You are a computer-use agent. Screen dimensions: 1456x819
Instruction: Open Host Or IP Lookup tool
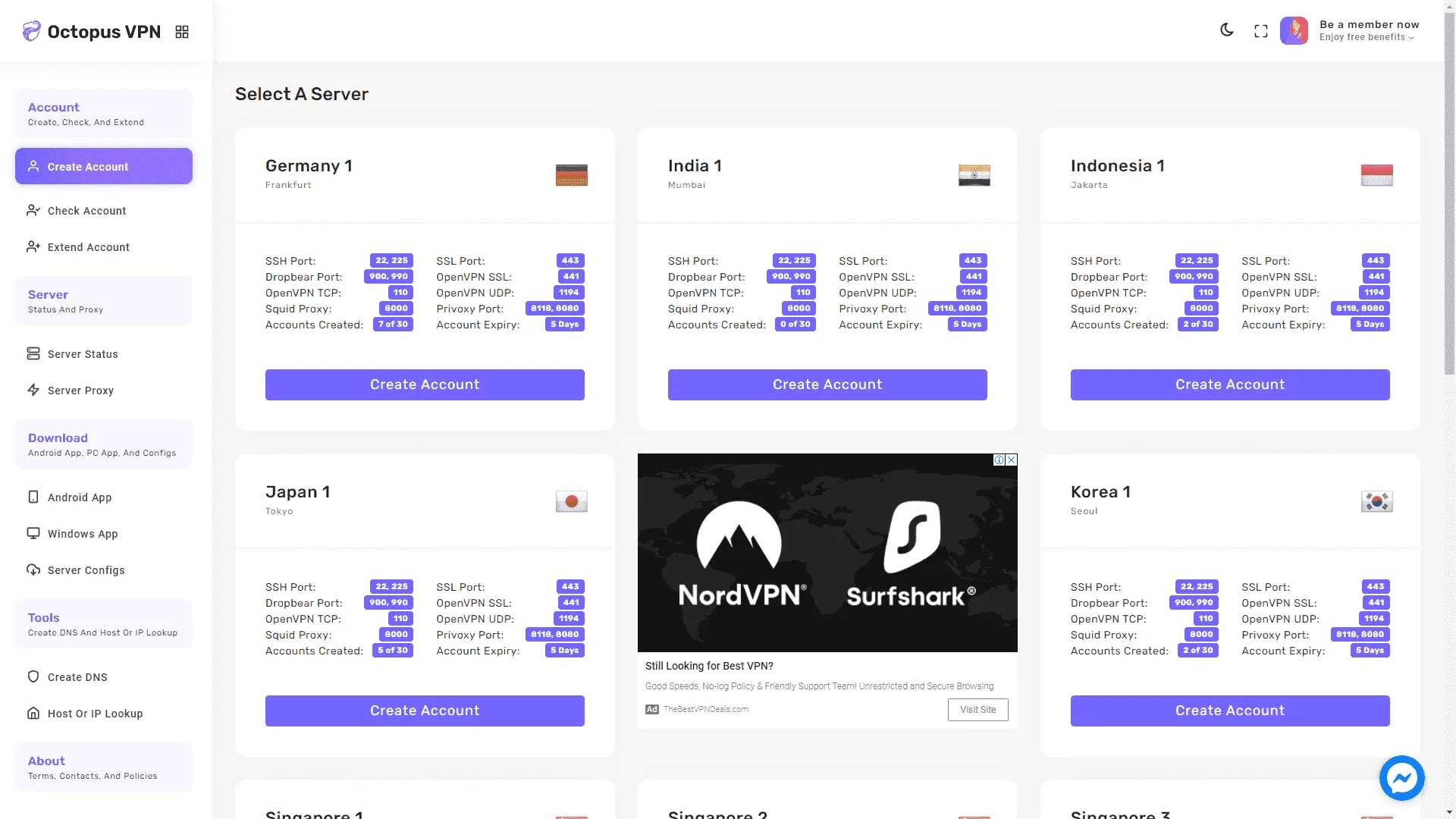click(104, 714)
